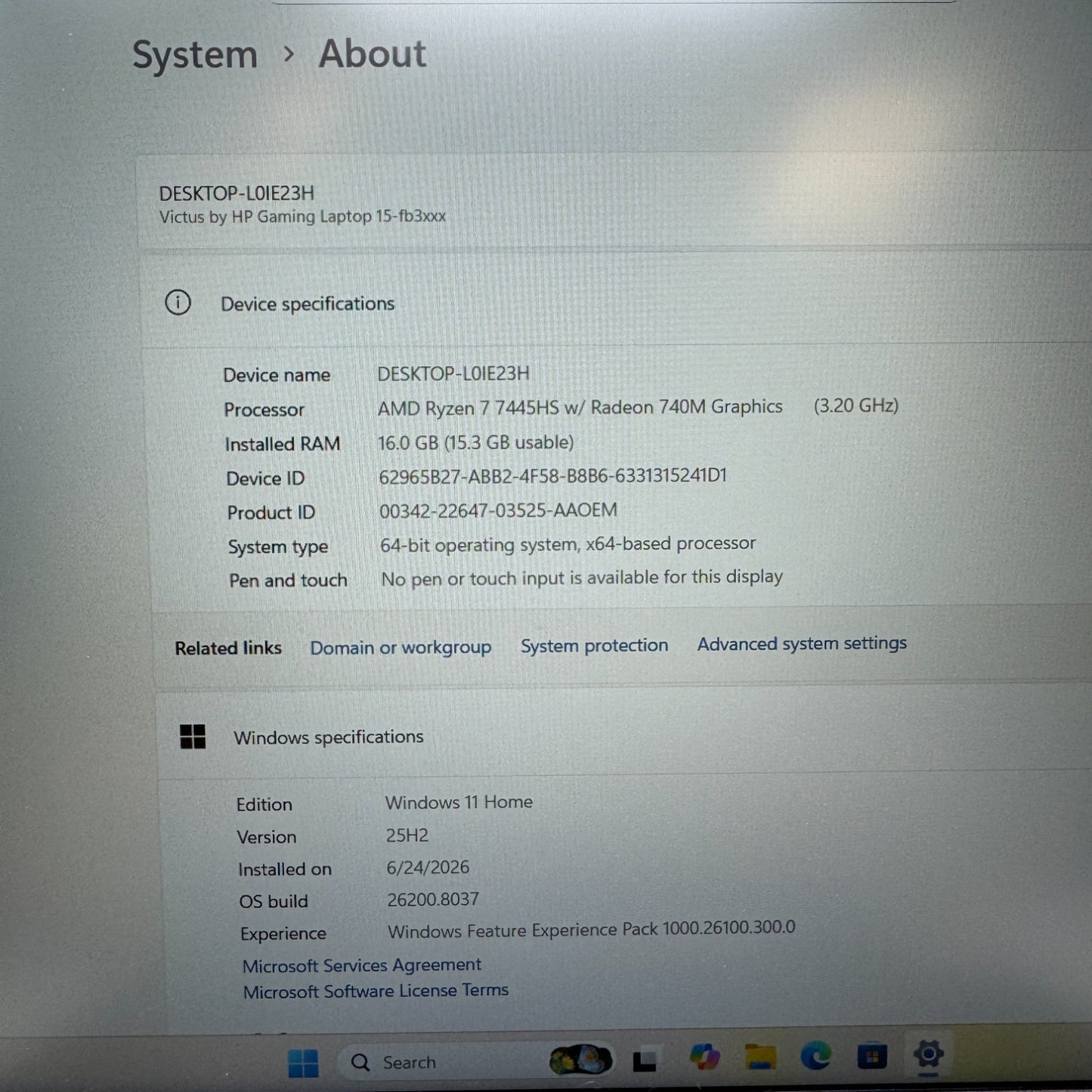Launch Microsoft Edge from the taskbar
Viewport: 1092px width, 1092px height.
(816, 1055)
